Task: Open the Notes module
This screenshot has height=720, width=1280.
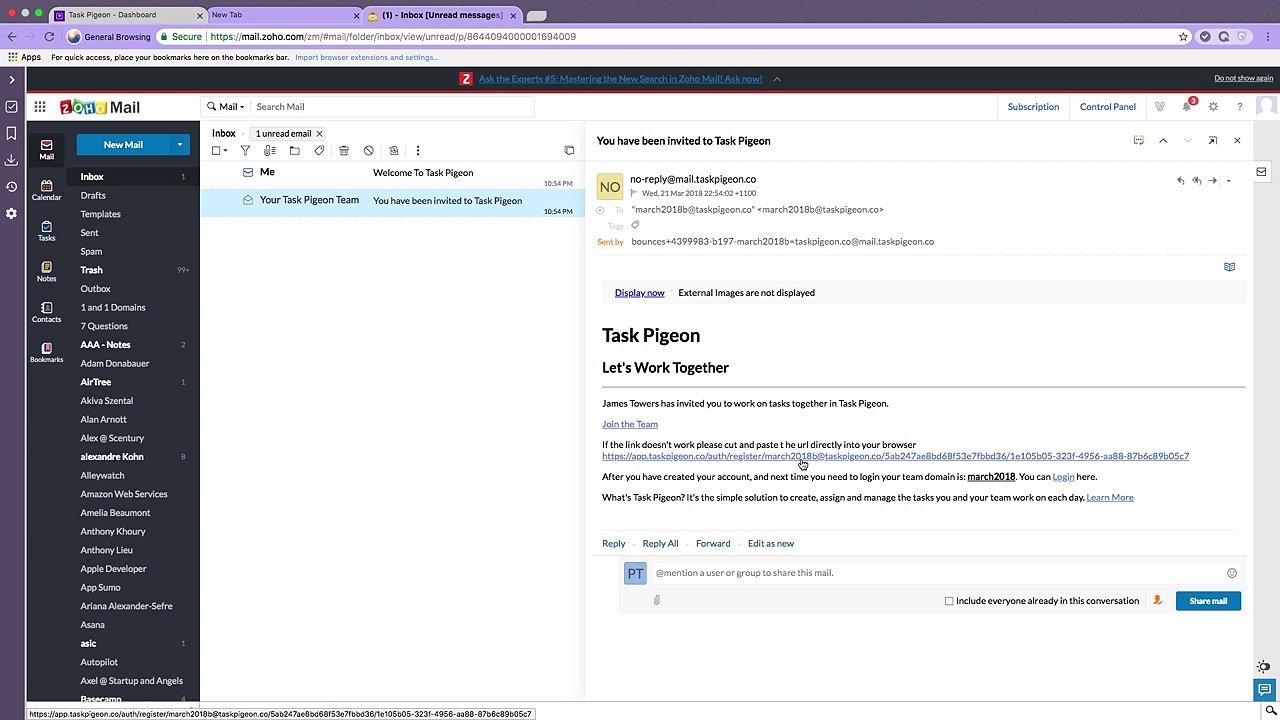Action: [46, 272]
